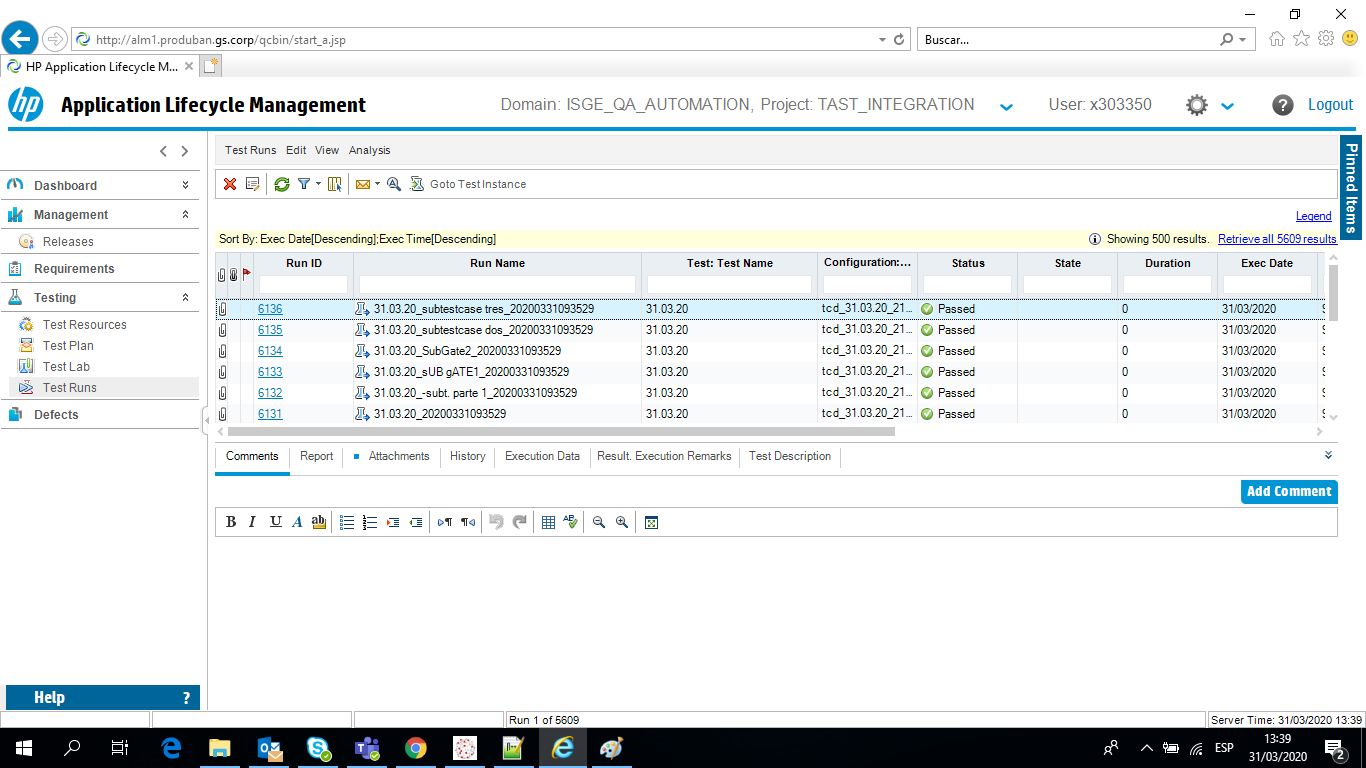Expand the Dashboard sidebar section
Viewport: 1366px width, 768px height.
(185, 186)
